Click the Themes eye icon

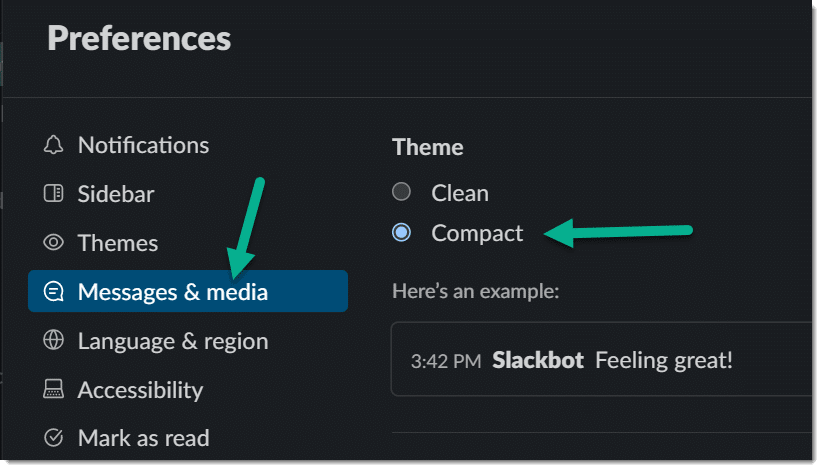(x=53, y=242)
